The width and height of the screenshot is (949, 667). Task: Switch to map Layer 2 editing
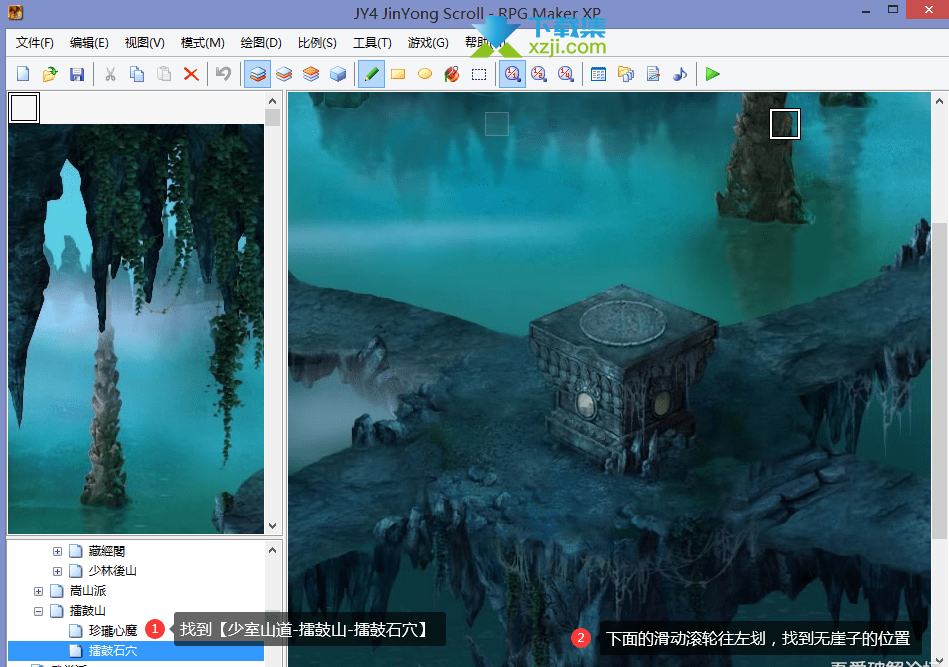(x=284, y=74)
